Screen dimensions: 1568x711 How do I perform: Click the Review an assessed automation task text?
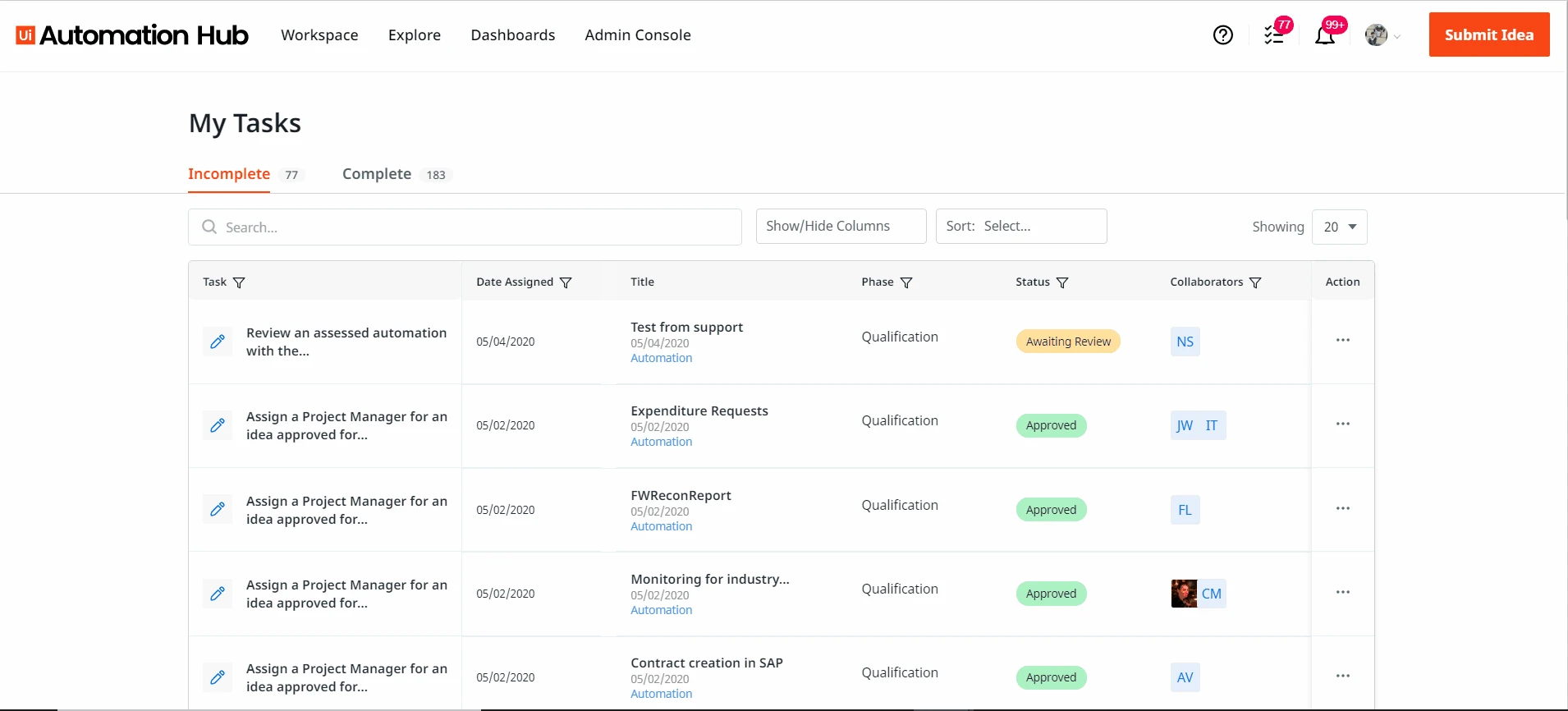(x=346, y=342)
